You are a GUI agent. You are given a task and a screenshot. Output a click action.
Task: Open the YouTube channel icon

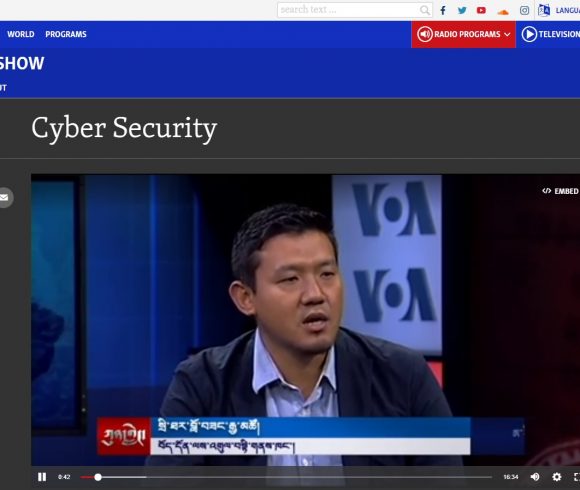click(481, 10)
